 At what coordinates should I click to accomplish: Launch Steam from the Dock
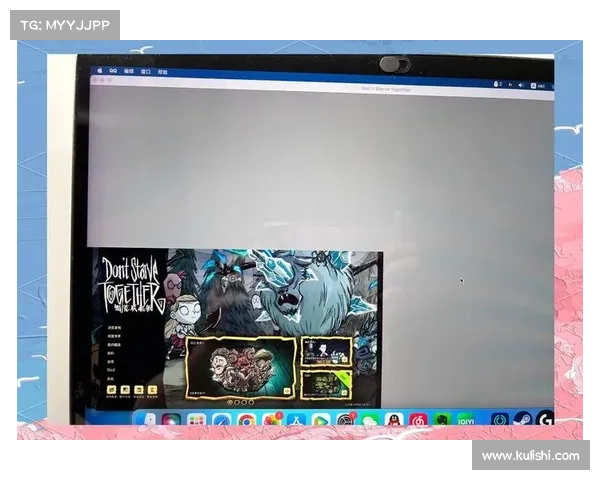[x=523, y=420]
